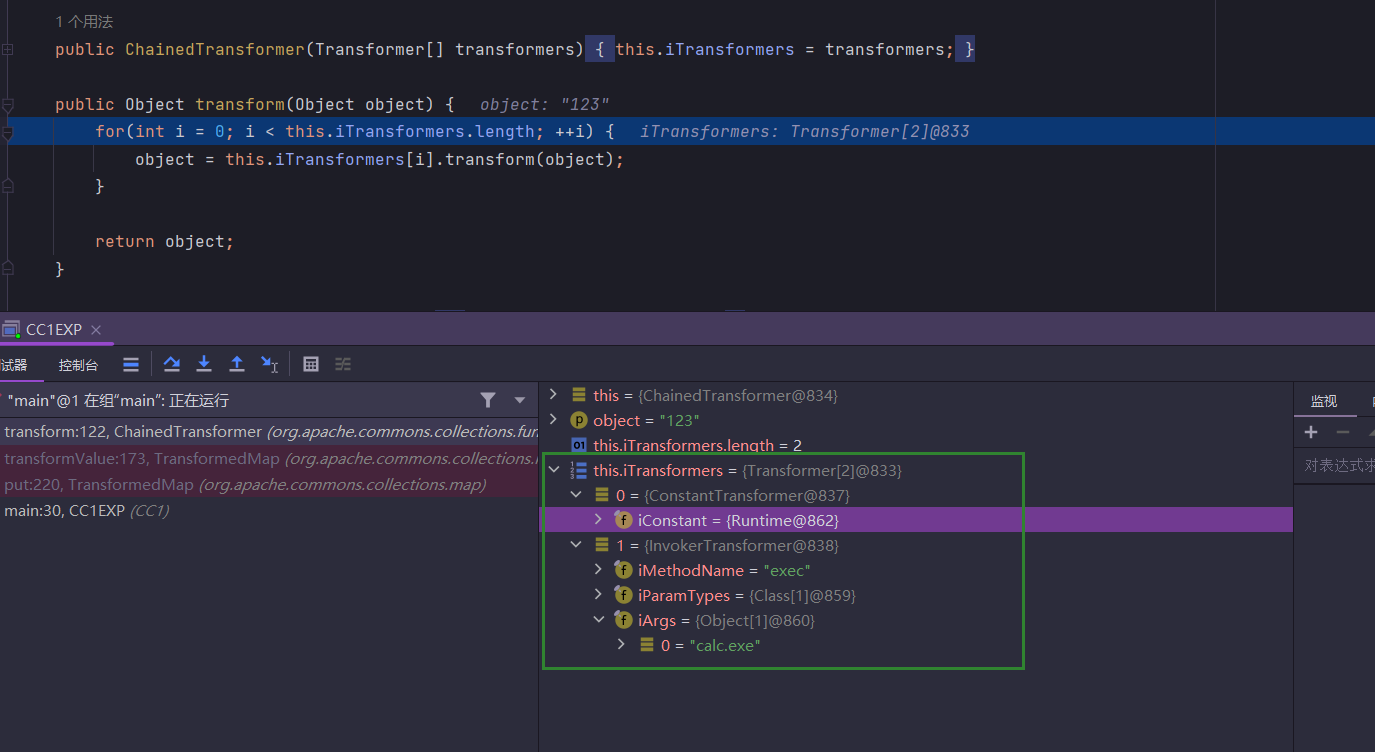1375x752 pixels.
Task: Select the ConstantTransformer@837 row
Action: tap(916, 495)
